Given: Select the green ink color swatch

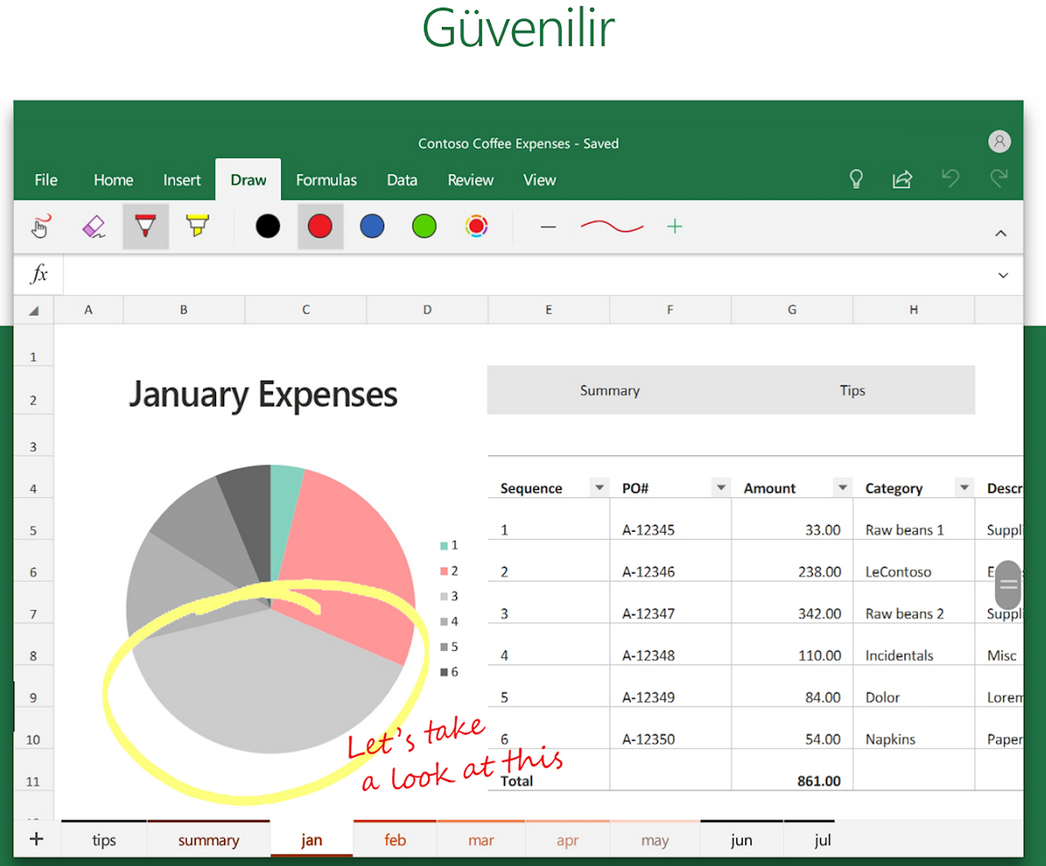Looking at the screenshot, I should 424,226.
